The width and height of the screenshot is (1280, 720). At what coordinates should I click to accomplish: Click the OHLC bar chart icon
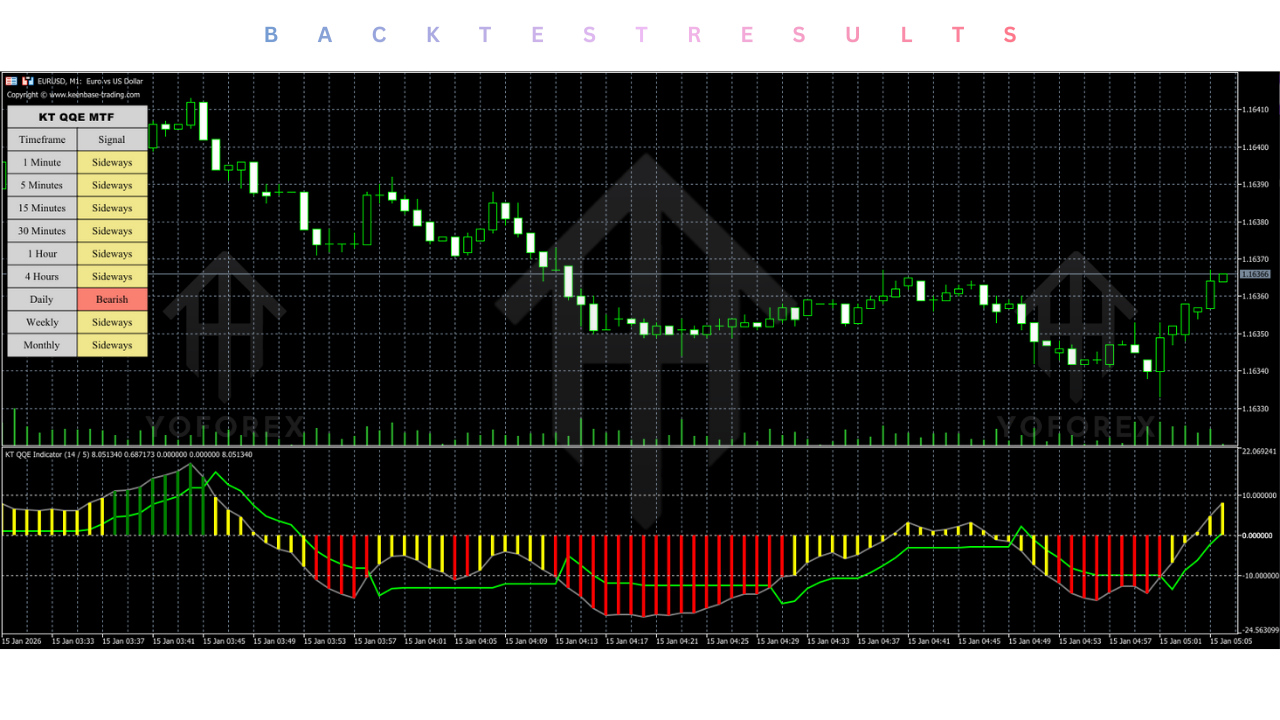point(11,81)
